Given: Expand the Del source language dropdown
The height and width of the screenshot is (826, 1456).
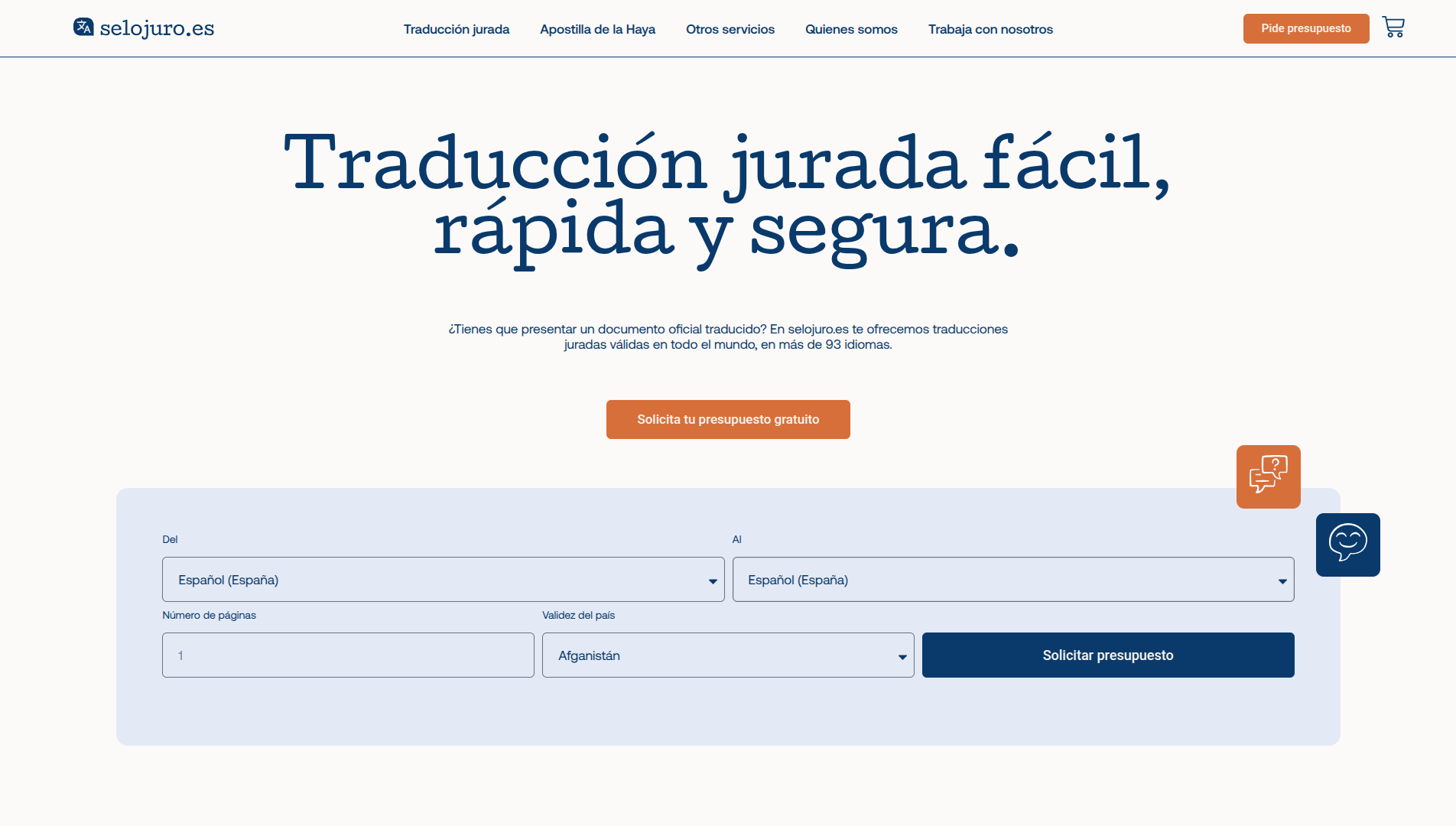Looking at the screenshot, I should pyautogui.click(x=443, y=580).
